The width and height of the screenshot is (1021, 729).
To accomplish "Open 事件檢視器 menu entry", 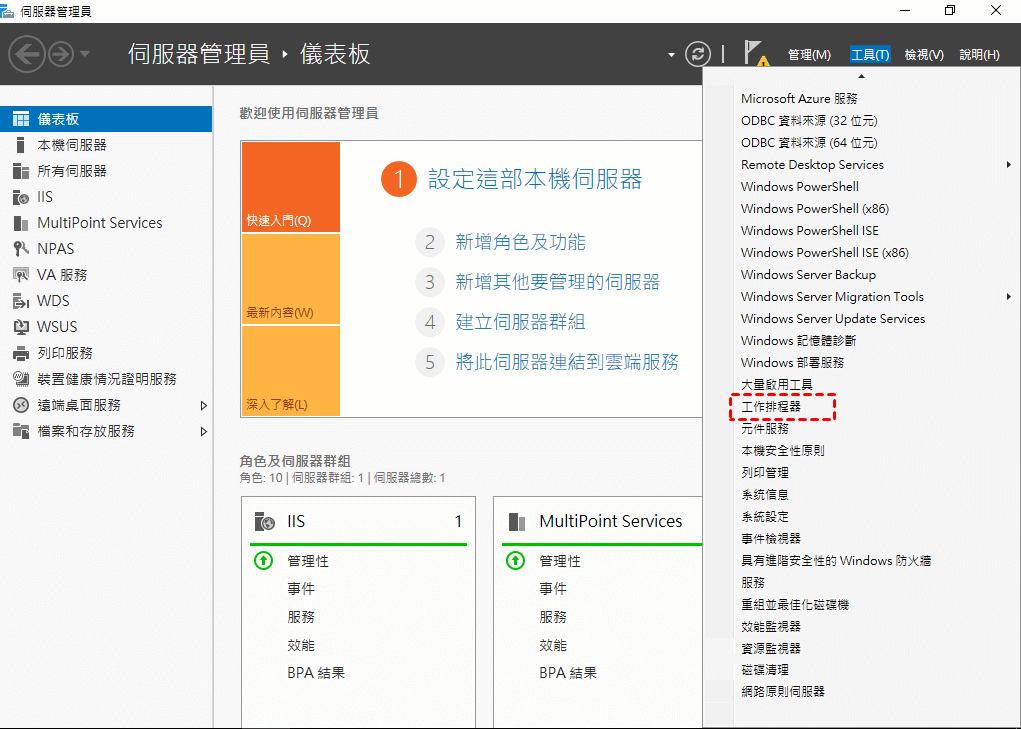I will click(771, 539).
